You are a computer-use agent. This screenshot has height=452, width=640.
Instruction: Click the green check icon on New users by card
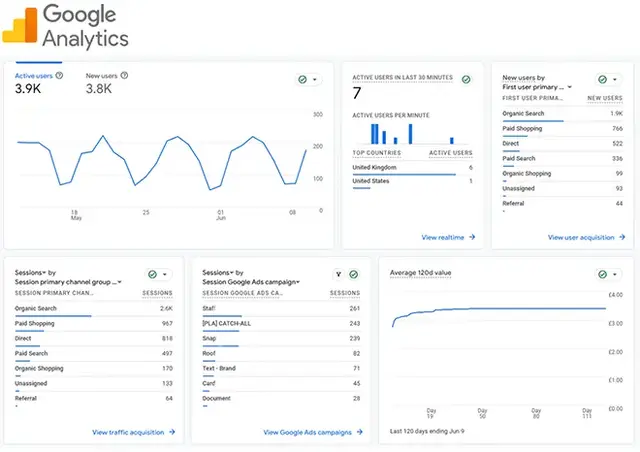click(602, 79)
